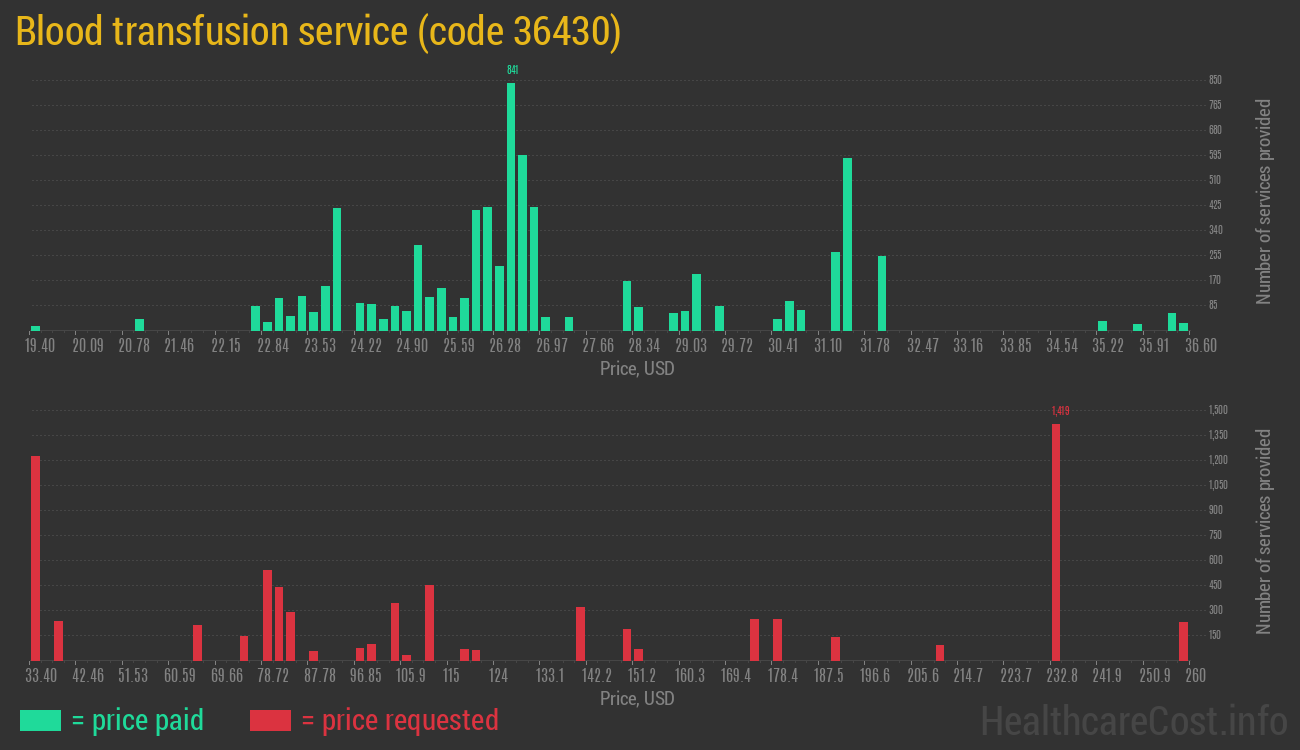The image size is (1300, 750).
Task: Click the red price requested legend swatch
Action: click(x=270, y=720)
